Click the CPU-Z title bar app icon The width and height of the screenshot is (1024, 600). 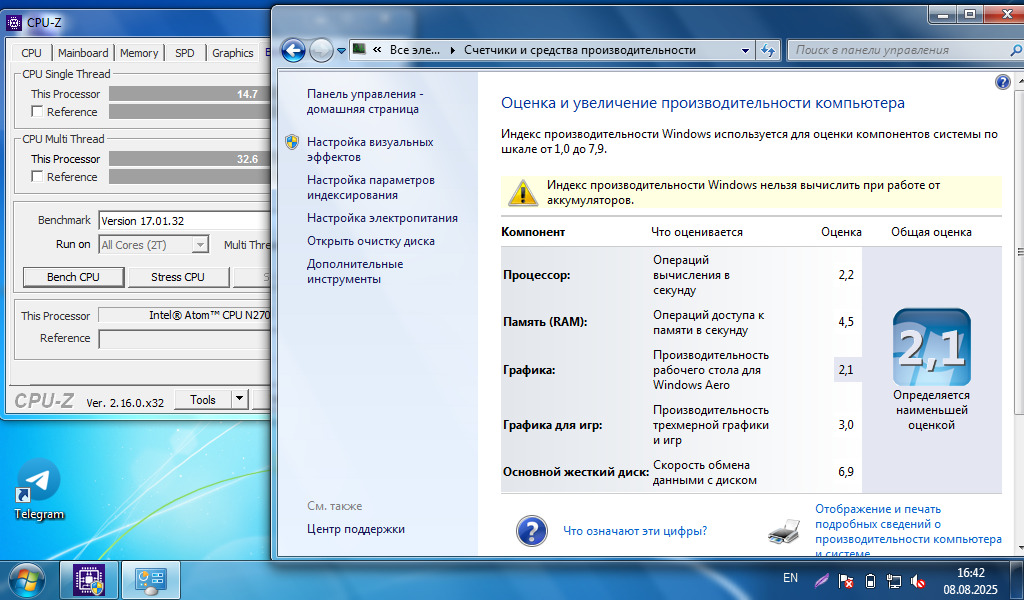(x=14, y=23)
